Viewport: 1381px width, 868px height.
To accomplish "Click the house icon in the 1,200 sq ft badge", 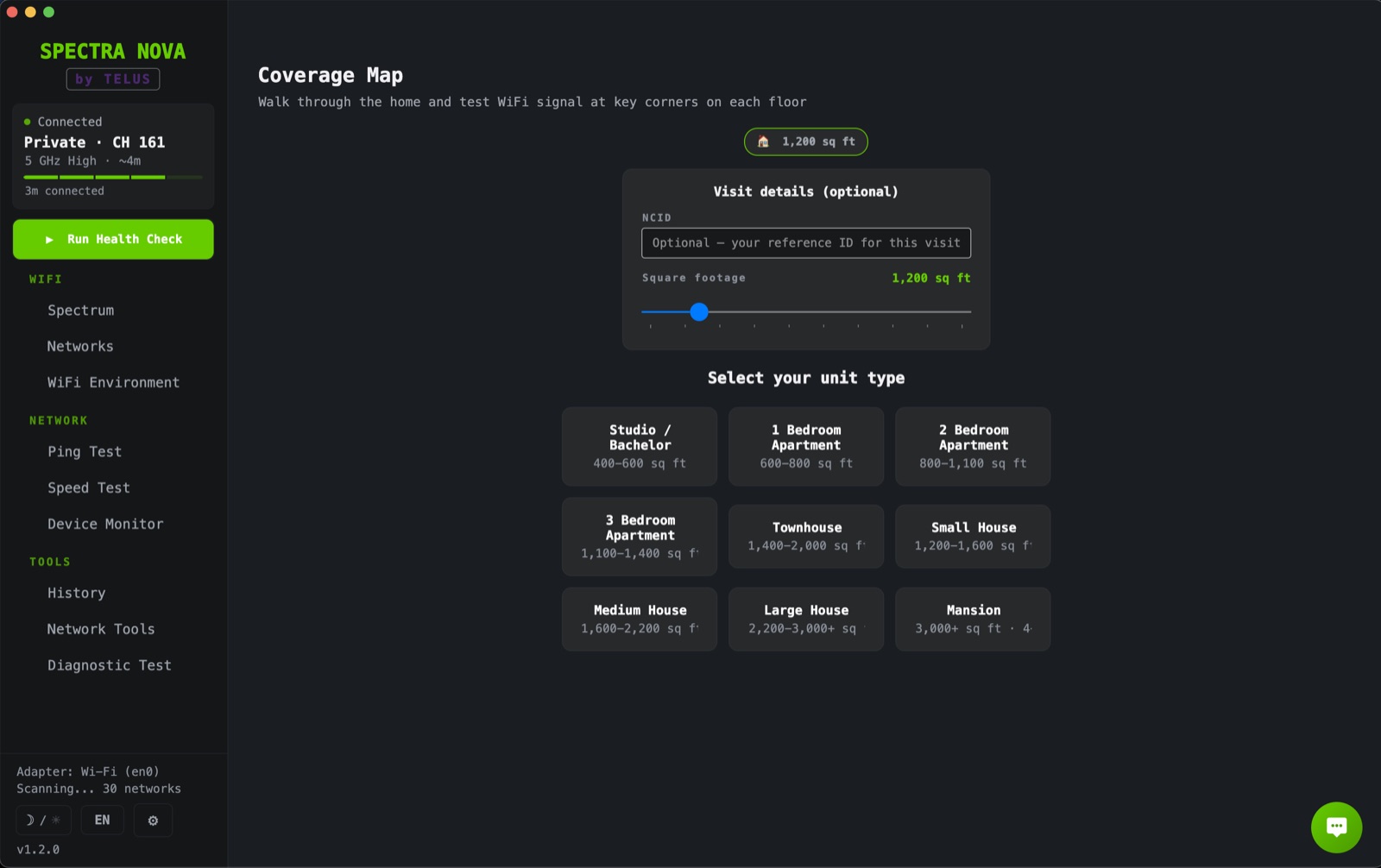I will tap(763, 142).
